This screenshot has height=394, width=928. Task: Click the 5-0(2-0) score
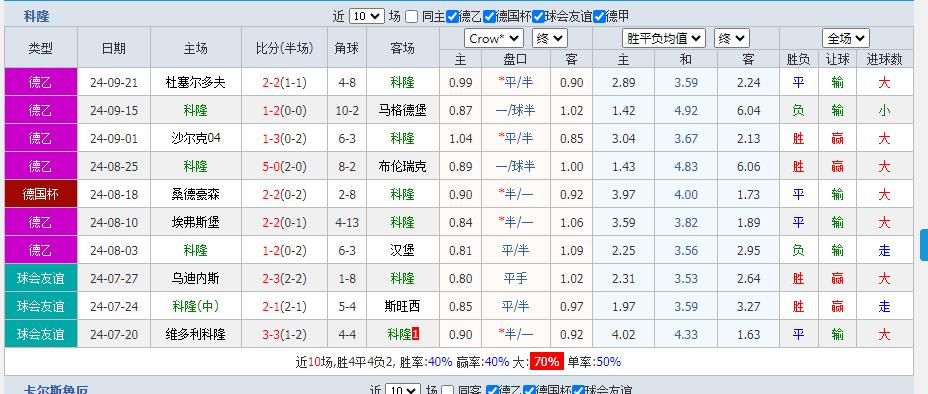pos(285,166)
